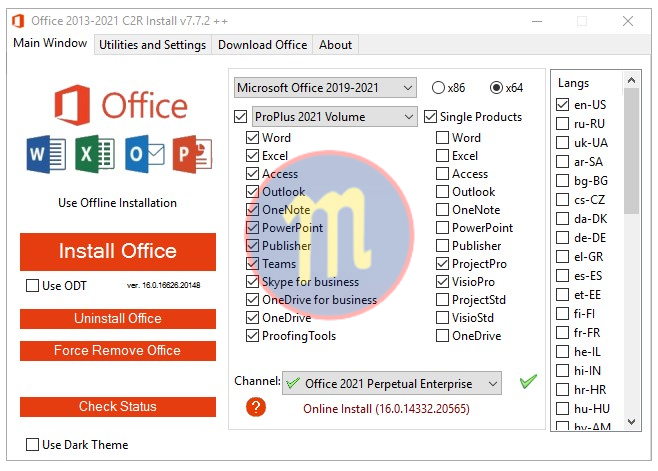Uncheck Excel in the ProPlus list
The width and height of the screenshot is (658, 471).
point(252,156)
